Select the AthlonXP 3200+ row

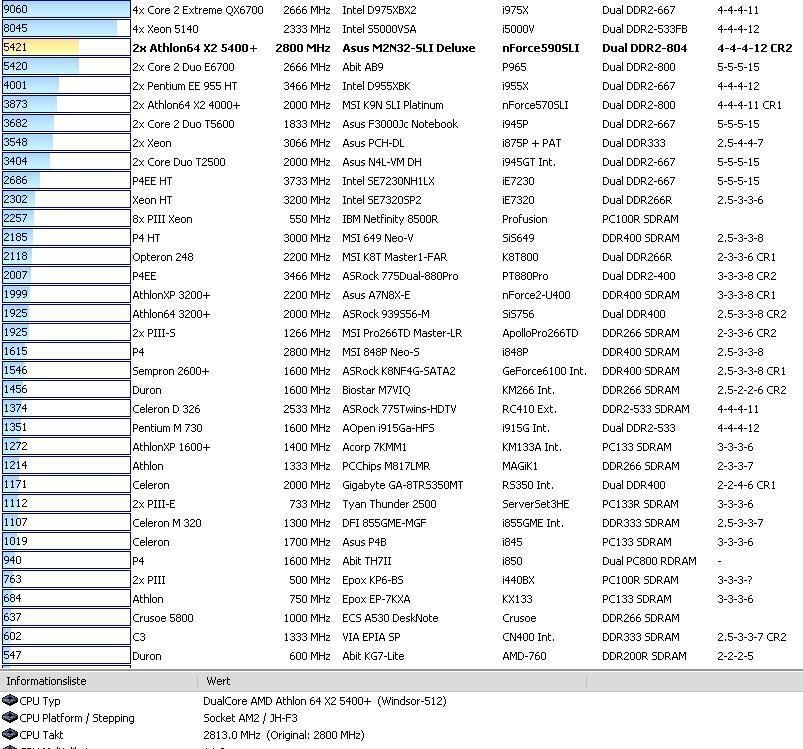402,295
